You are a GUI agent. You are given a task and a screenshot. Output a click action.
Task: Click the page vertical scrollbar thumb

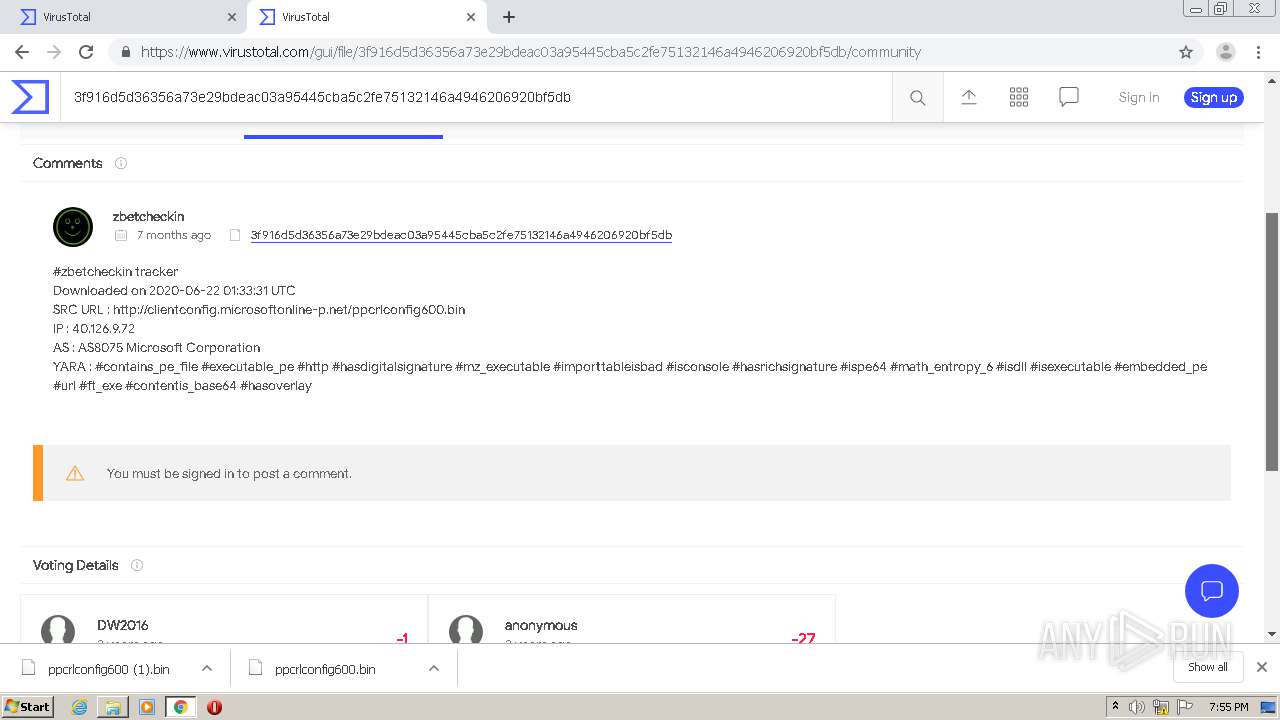pyautogui.click(x=1272, y=340)
